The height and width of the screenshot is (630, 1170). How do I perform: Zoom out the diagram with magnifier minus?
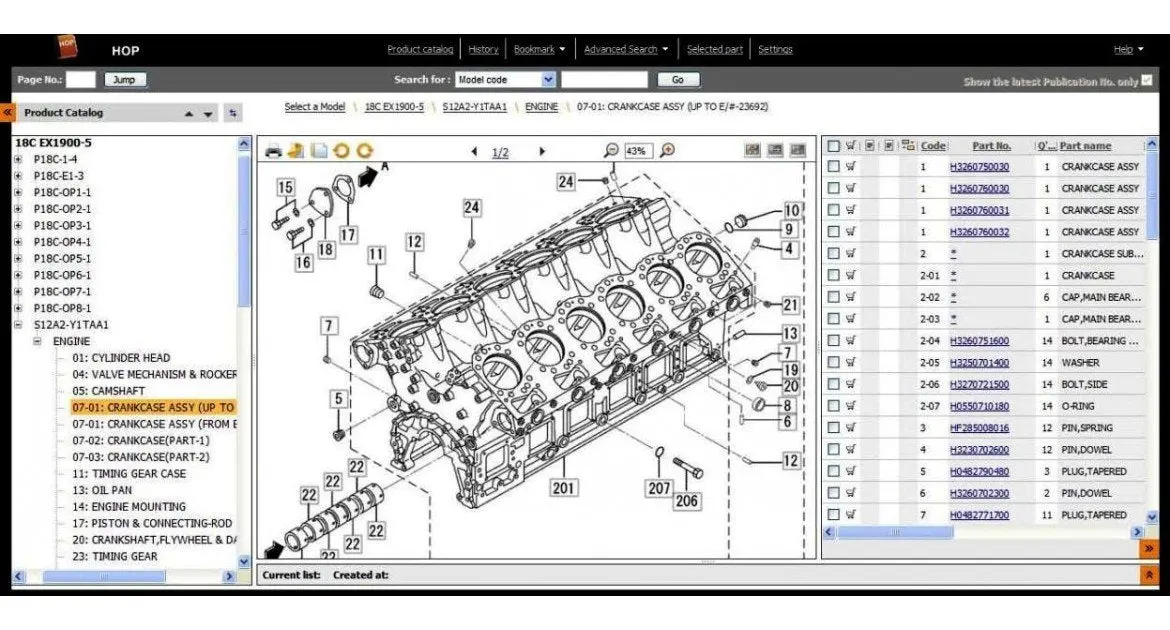coord(611,150)
